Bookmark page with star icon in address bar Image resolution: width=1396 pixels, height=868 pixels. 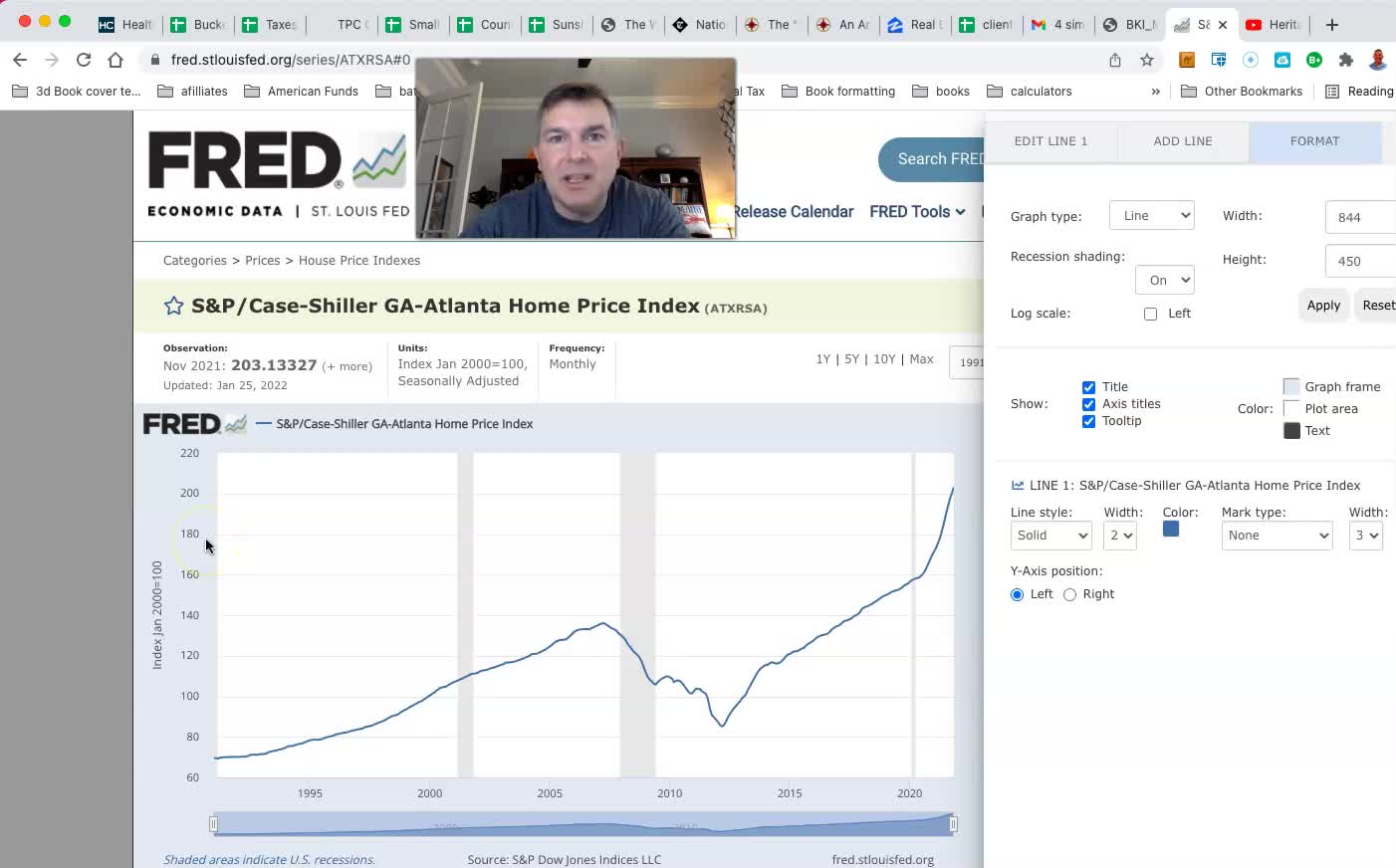click(x=1147, y=60)
